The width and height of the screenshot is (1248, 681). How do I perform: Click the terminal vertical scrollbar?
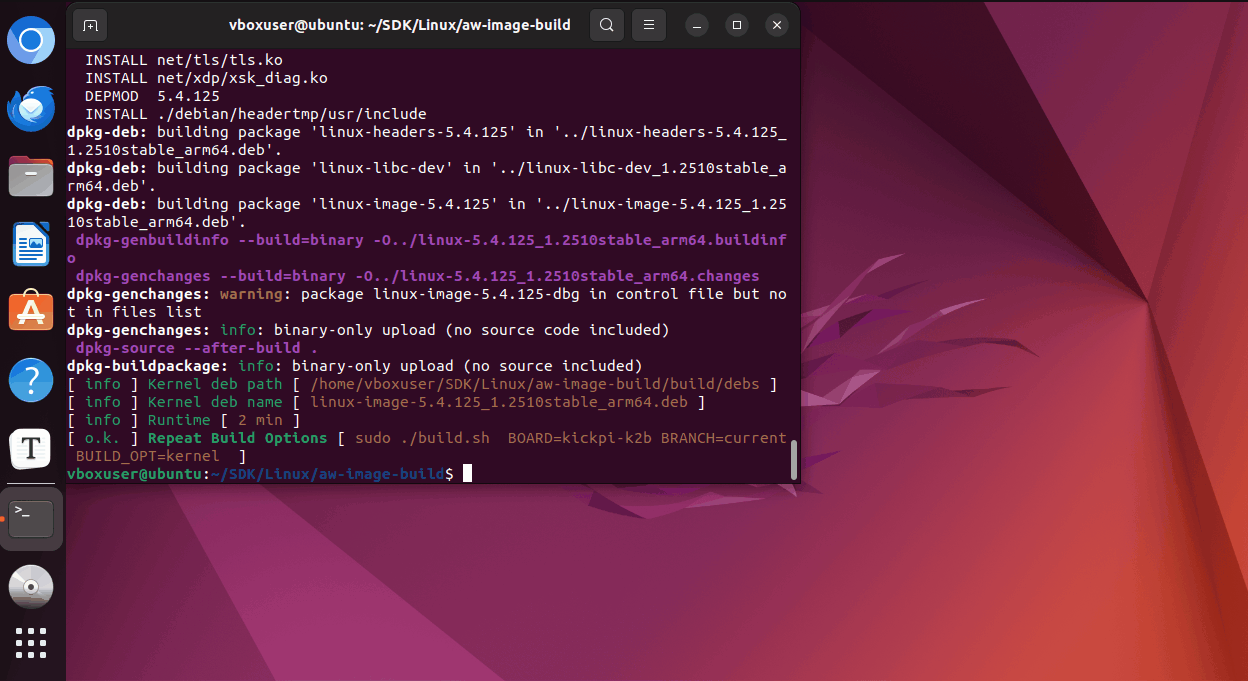click(x=794, y=459)
